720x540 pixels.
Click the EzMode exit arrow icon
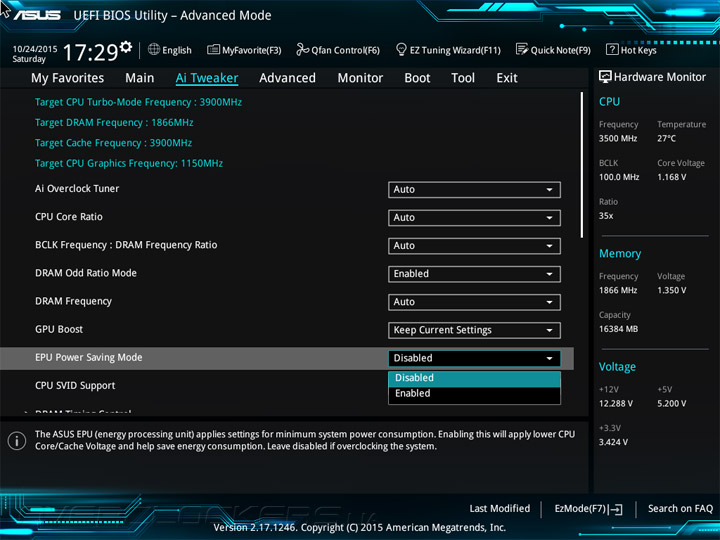(x=615, y=509)
